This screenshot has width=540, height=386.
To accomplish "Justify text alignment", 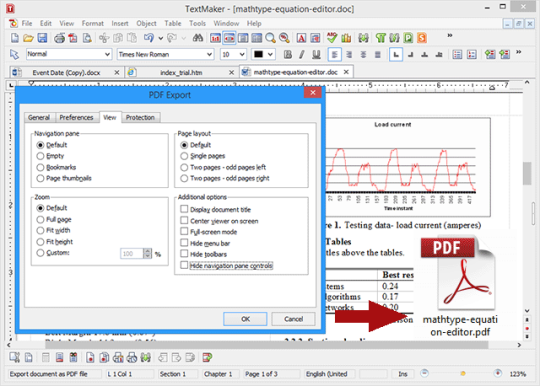I will [378, 54].
